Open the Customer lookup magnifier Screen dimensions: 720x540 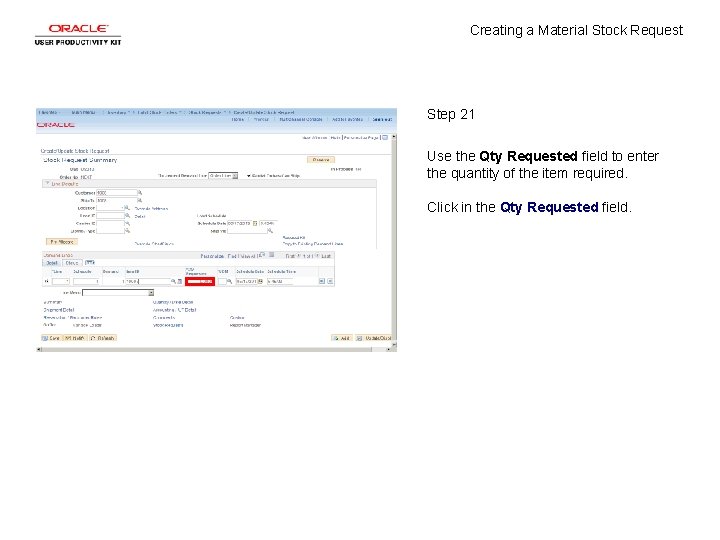click(x=140, y=193)
